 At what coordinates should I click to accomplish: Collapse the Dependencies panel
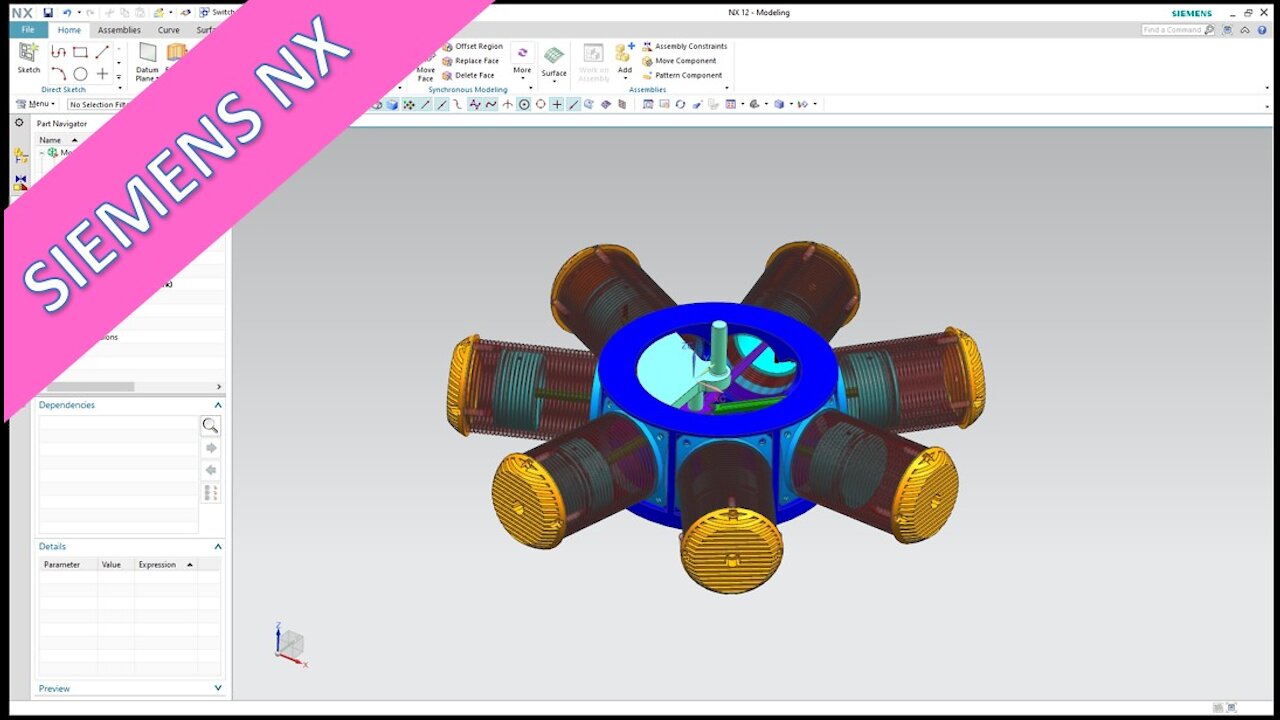click(x=218, y=405)
